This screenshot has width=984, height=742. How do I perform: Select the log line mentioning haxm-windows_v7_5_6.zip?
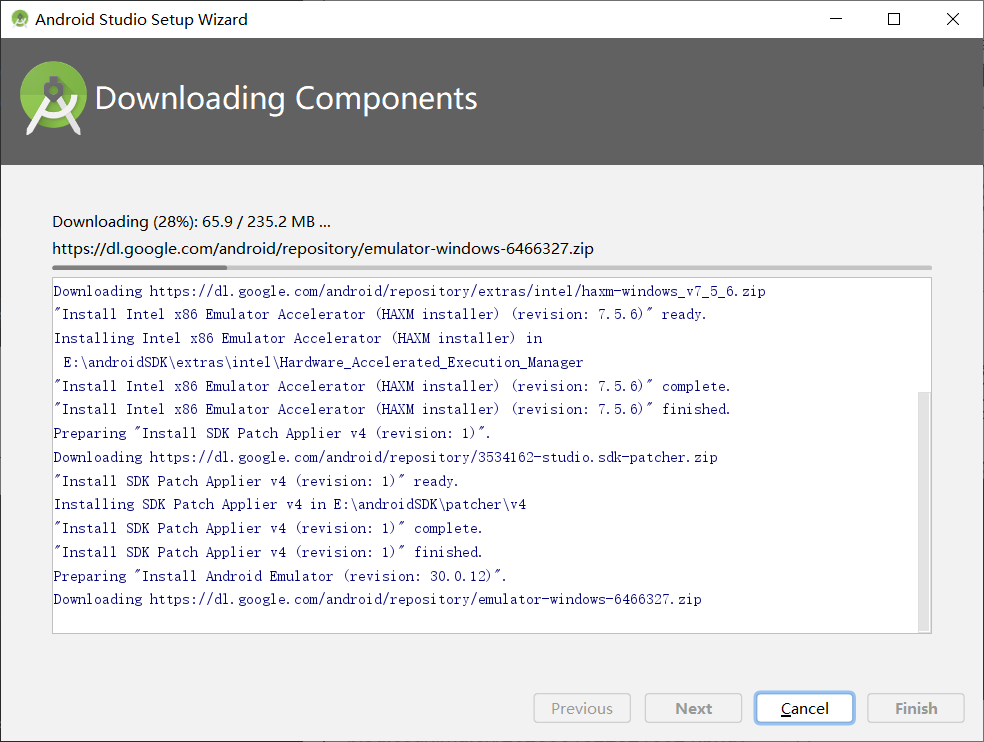coord(408,290)
